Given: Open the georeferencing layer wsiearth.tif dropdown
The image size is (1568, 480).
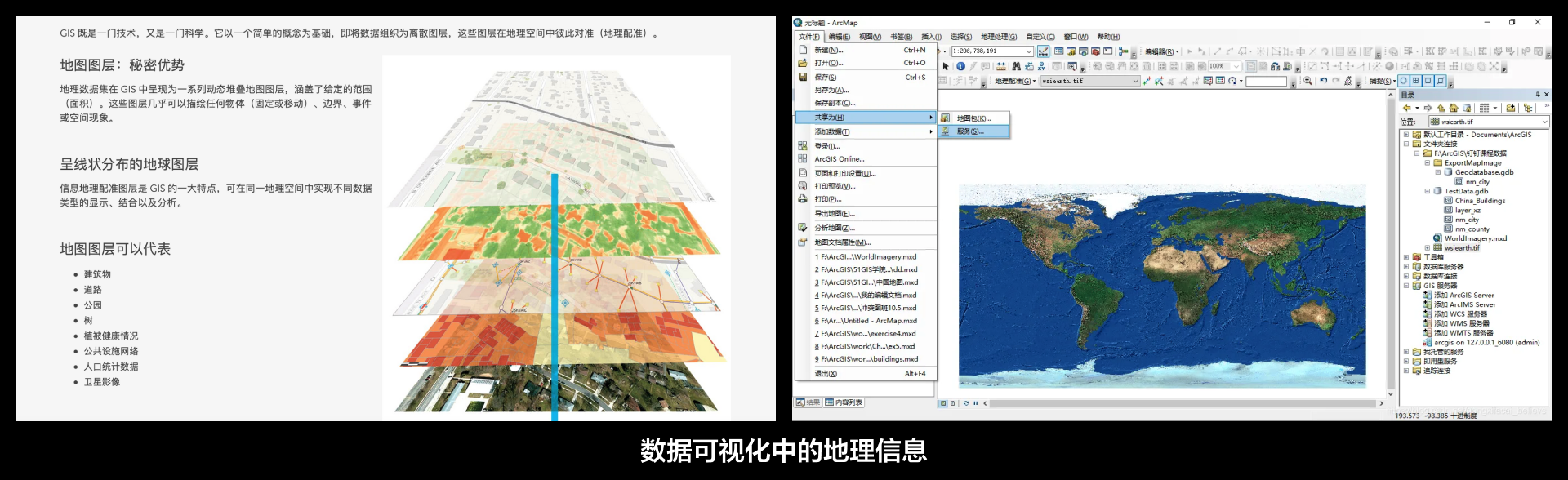Looking at the screenshot, I should click(x=1135, y=81).
